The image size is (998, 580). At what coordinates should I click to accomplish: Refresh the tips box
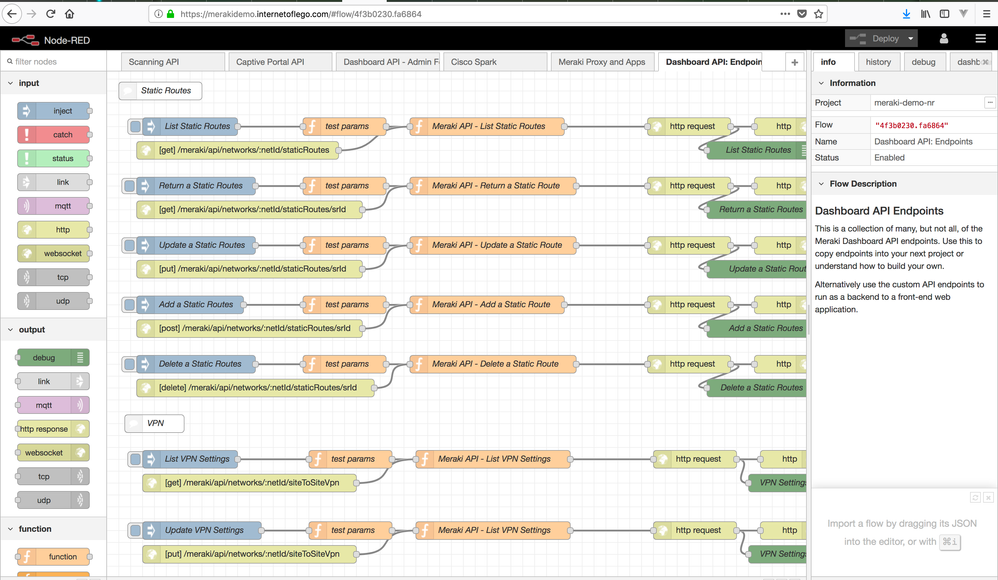coord(975,497)
